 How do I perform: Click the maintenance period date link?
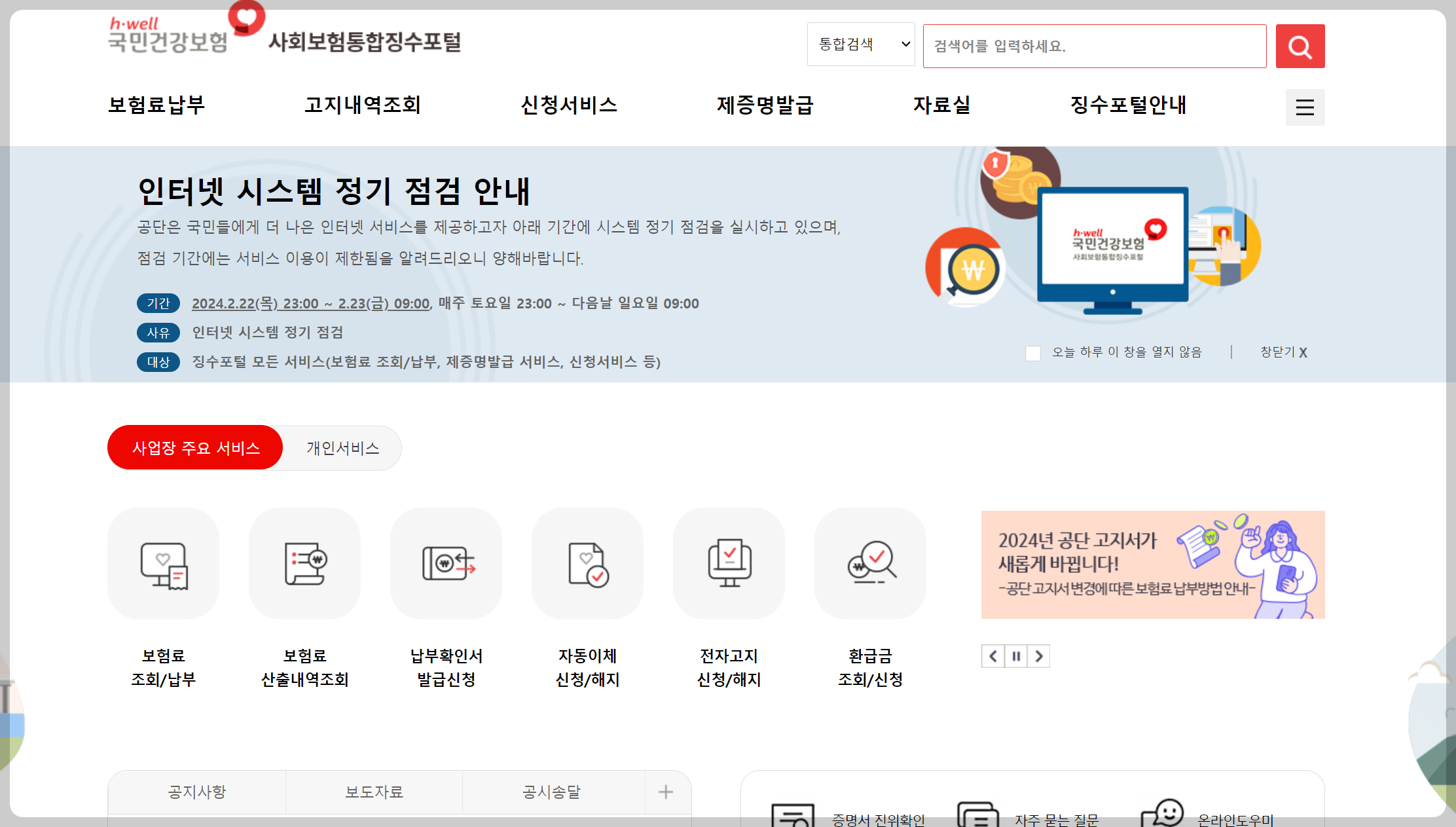point(310,304)
